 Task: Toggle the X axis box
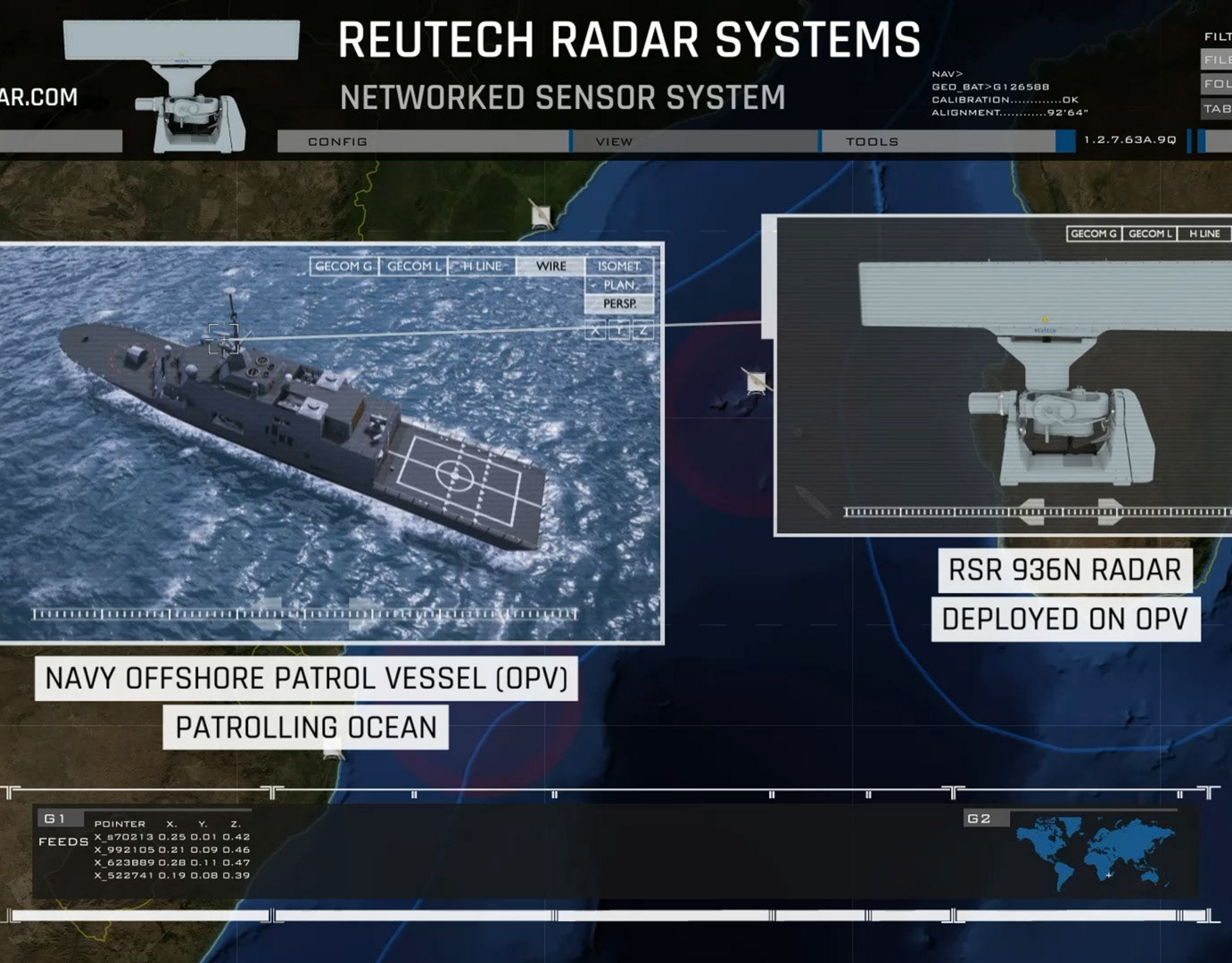pyautogui.click(x=595, y=331)
